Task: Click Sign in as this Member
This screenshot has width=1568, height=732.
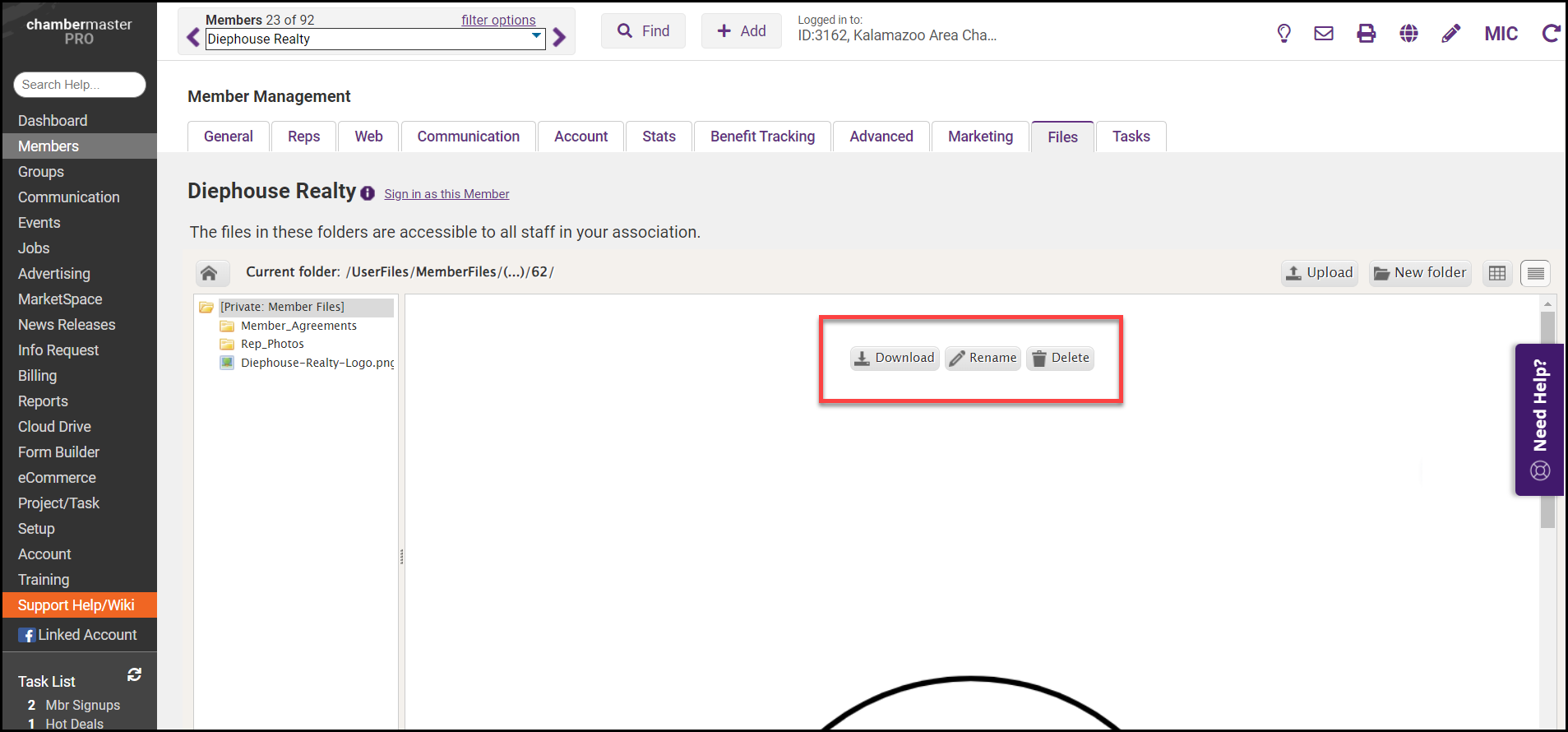Action: point(446,194)
